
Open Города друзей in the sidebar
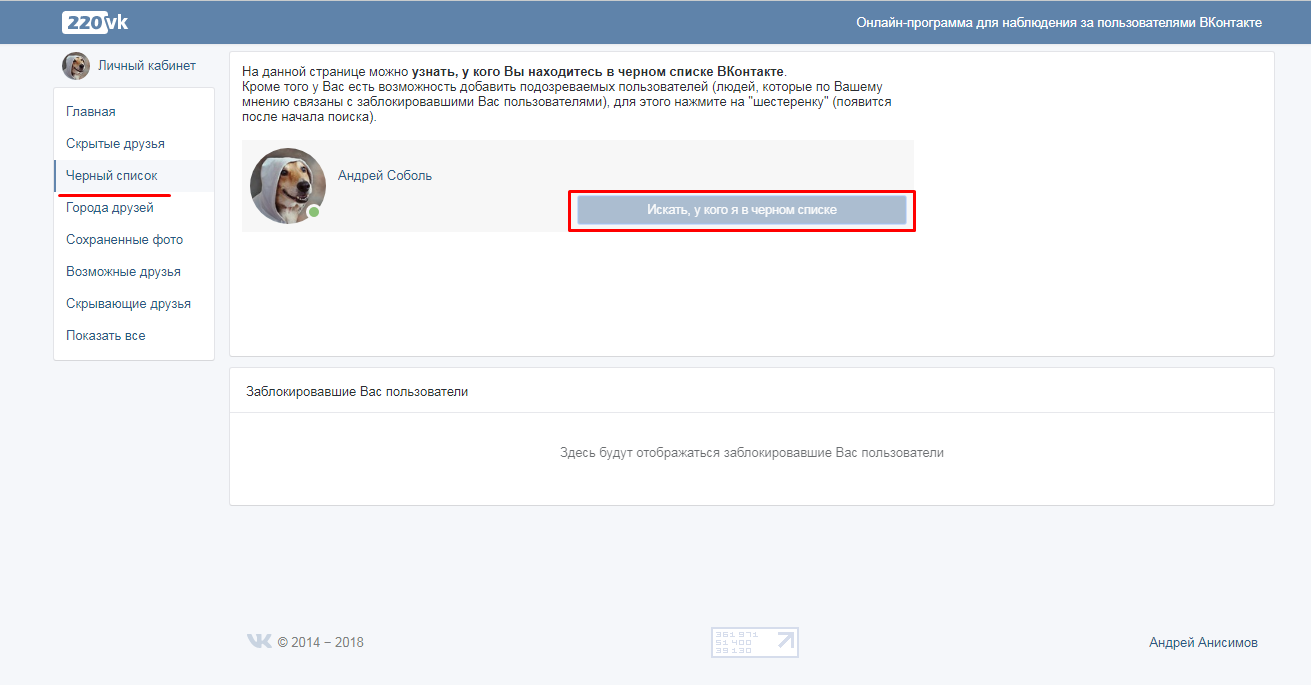[x=110, y=207]
